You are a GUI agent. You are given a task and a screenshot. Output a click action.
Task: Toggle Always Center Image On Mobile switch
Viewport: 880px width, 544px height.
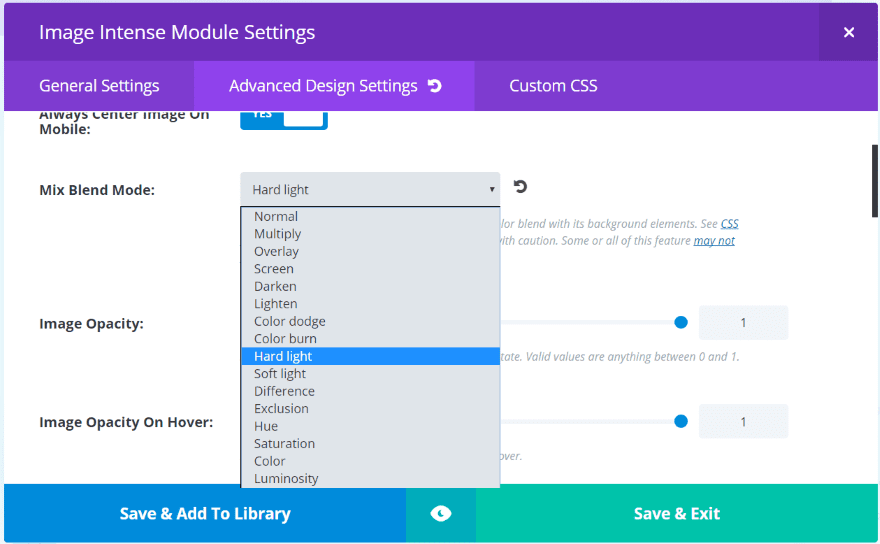pos(283,116)
